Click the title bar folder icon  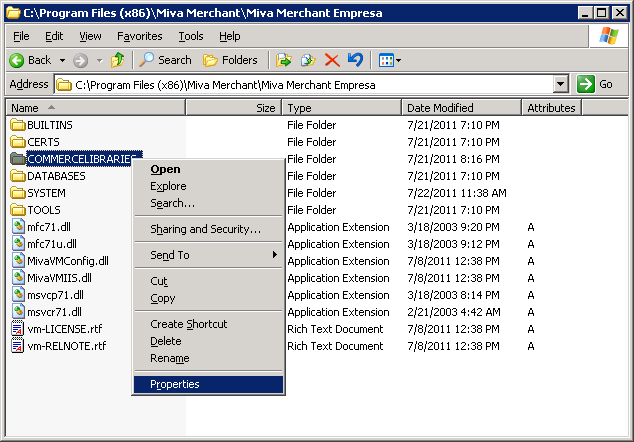[13, 13]
